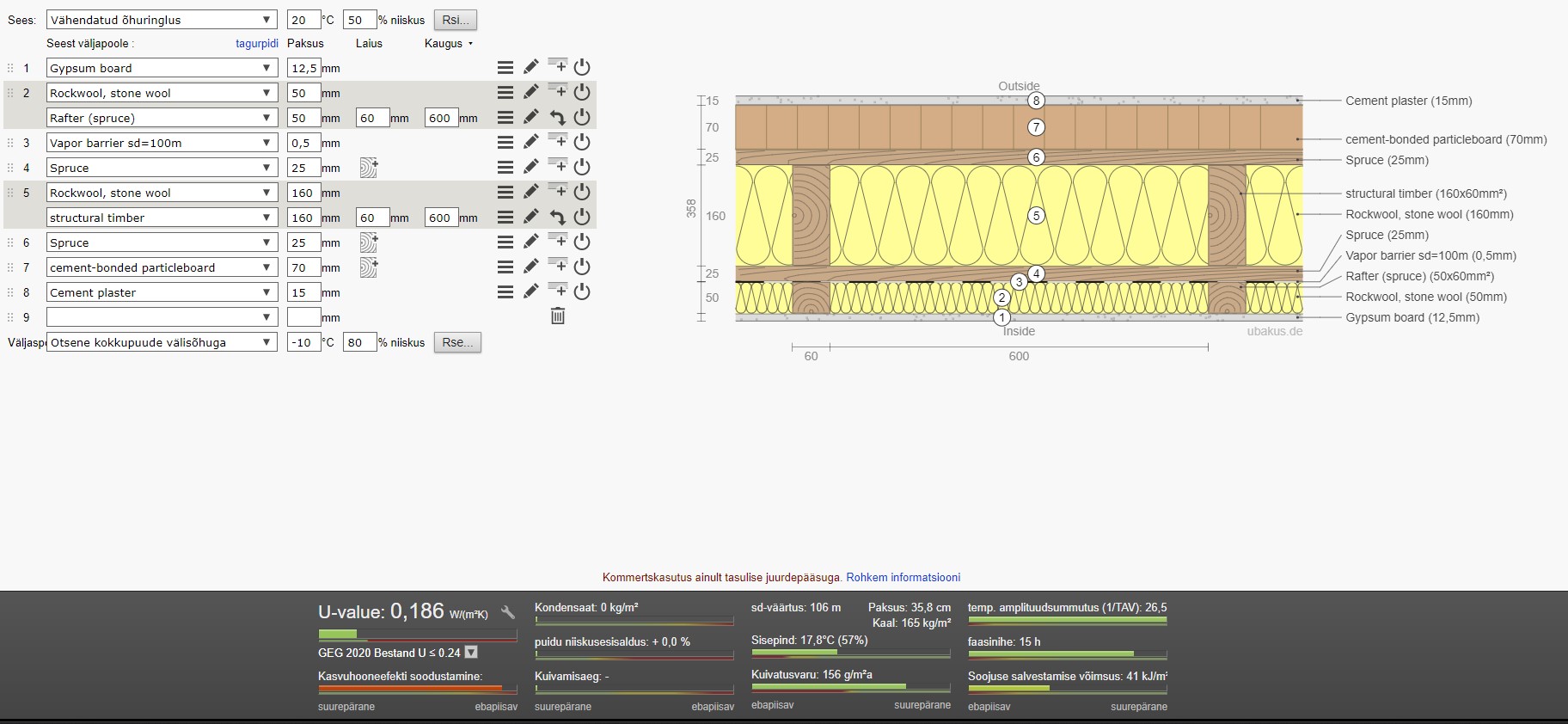The width and height of the screenshot is (1568, 724).
Task: Open U-value settings with the wrench icon
Action: (x=508, y=613)
